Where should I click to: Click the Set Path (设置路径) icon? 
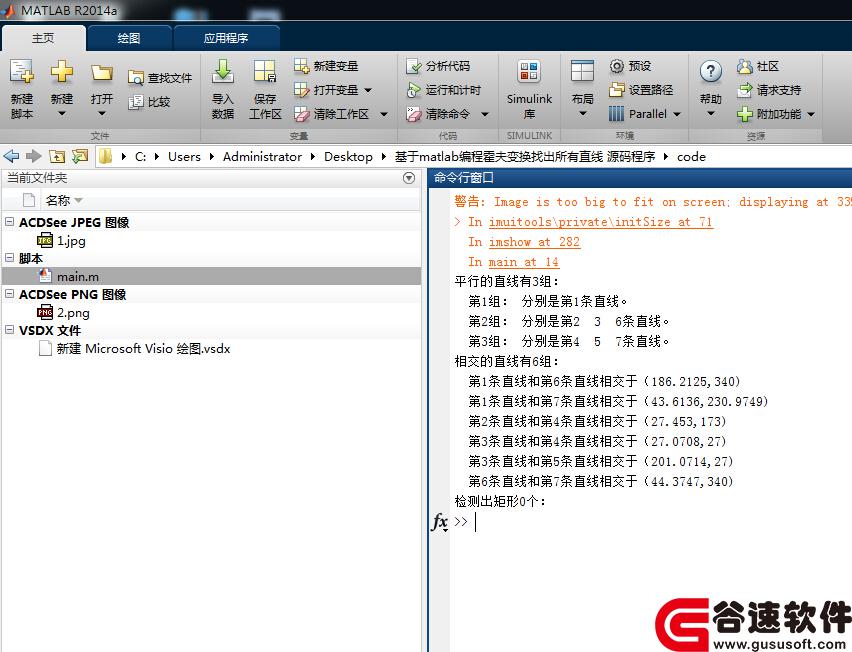[616, 90]
